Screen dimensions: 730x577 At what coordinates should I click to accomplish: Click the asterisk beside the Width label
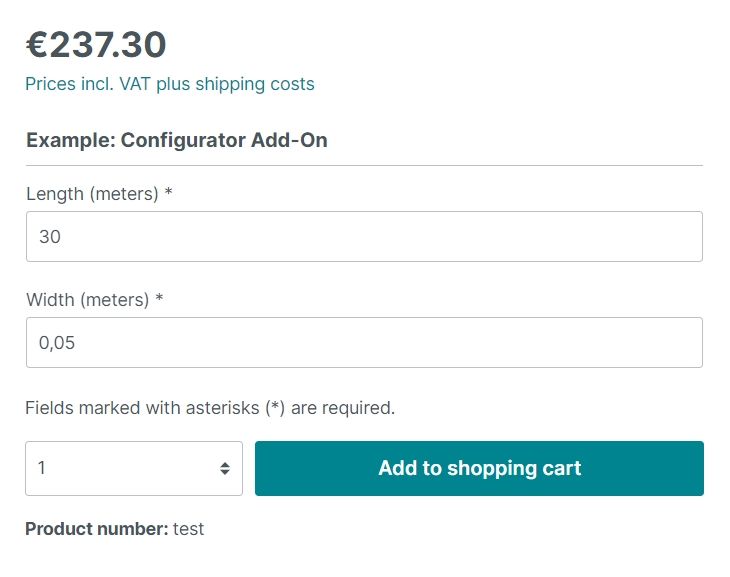coord(159,299)
